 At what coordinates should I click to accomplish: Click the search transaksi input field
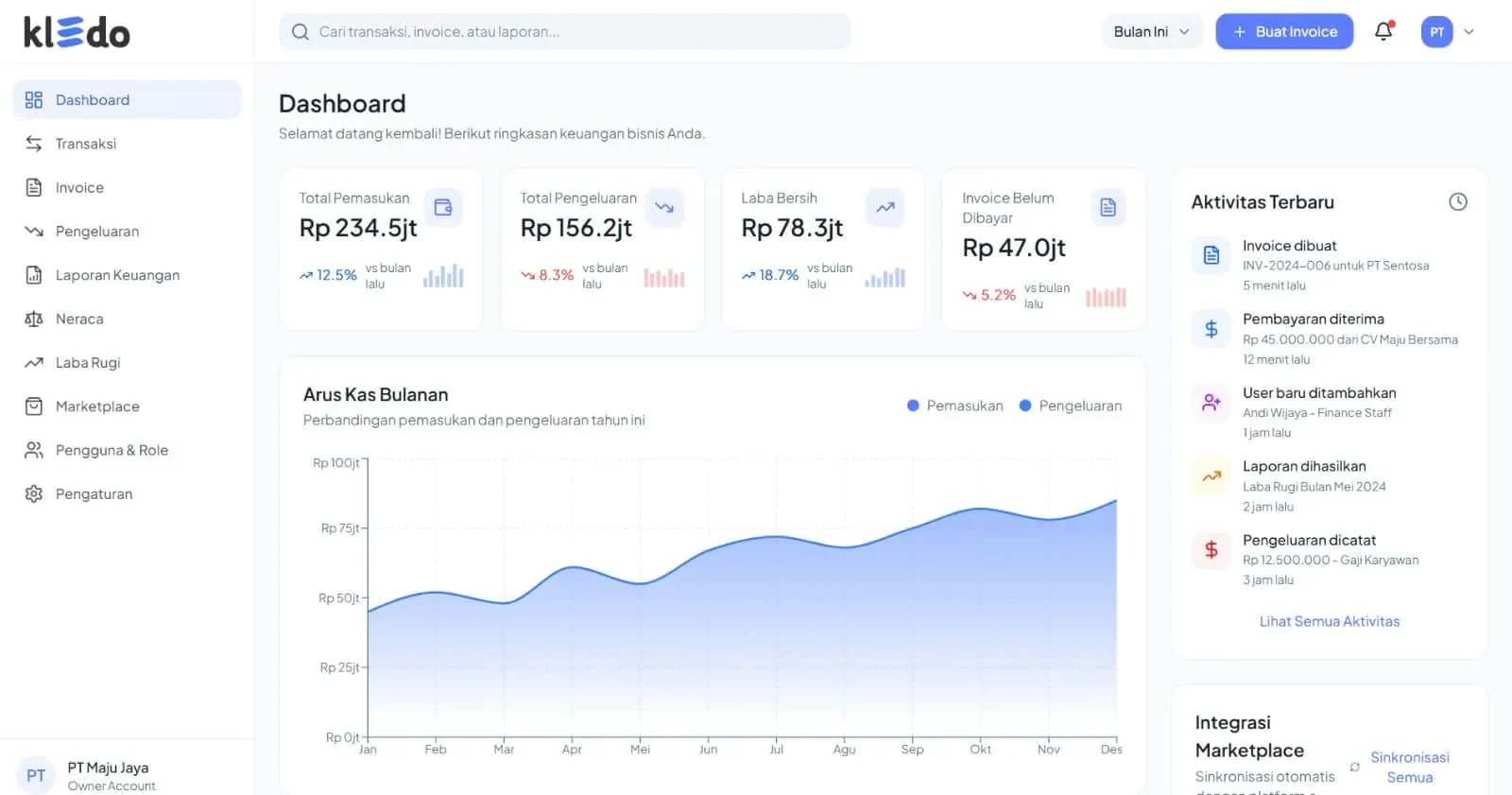click(564, 31)
